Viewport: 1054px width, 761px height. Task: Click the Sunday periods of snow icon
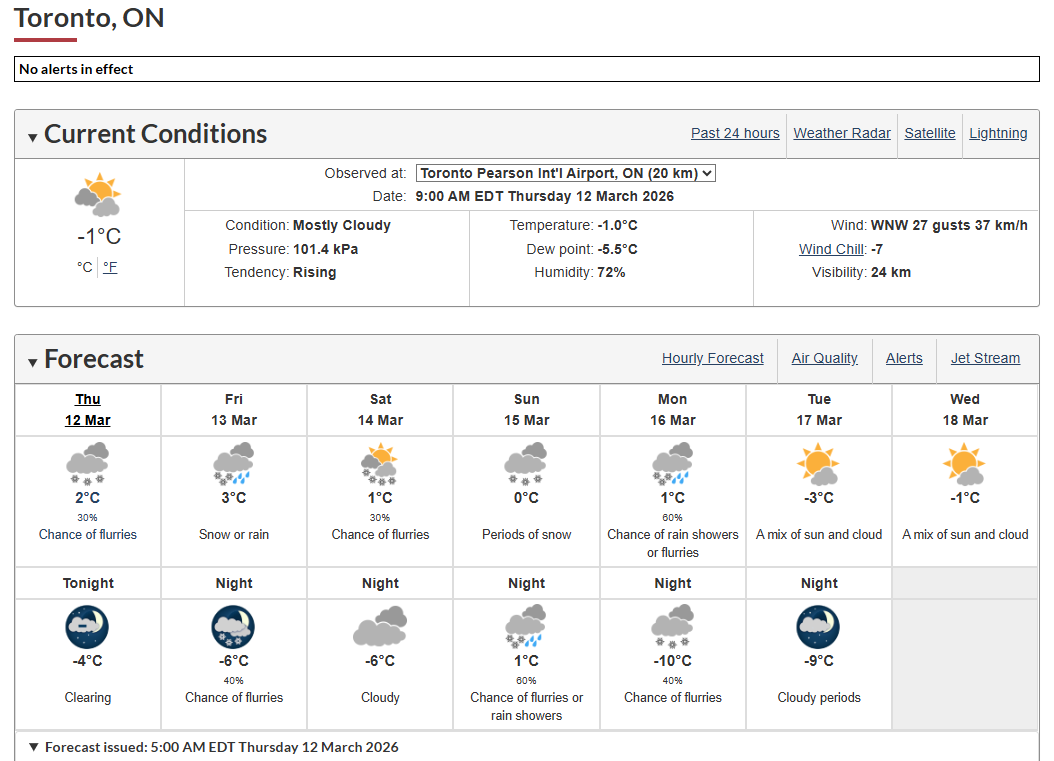527,465
